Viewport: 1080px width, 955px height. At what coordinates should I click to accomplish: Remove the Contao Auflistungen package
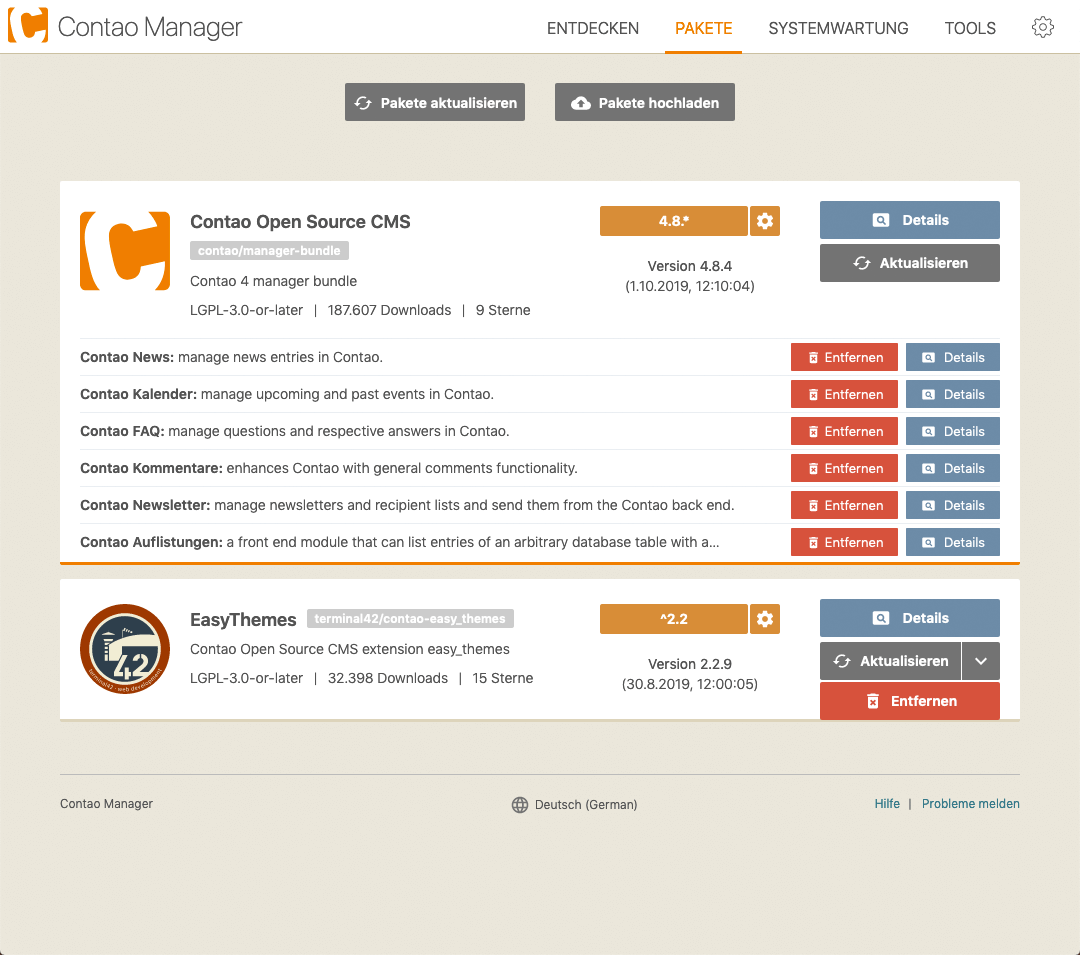point(844,543)
